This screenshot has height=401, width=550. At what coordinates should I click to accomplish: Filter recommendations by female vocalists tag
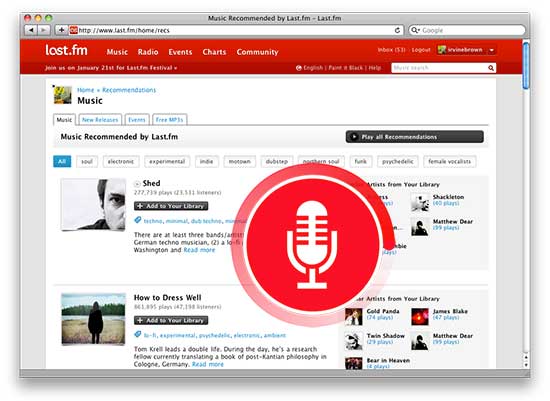450,161
